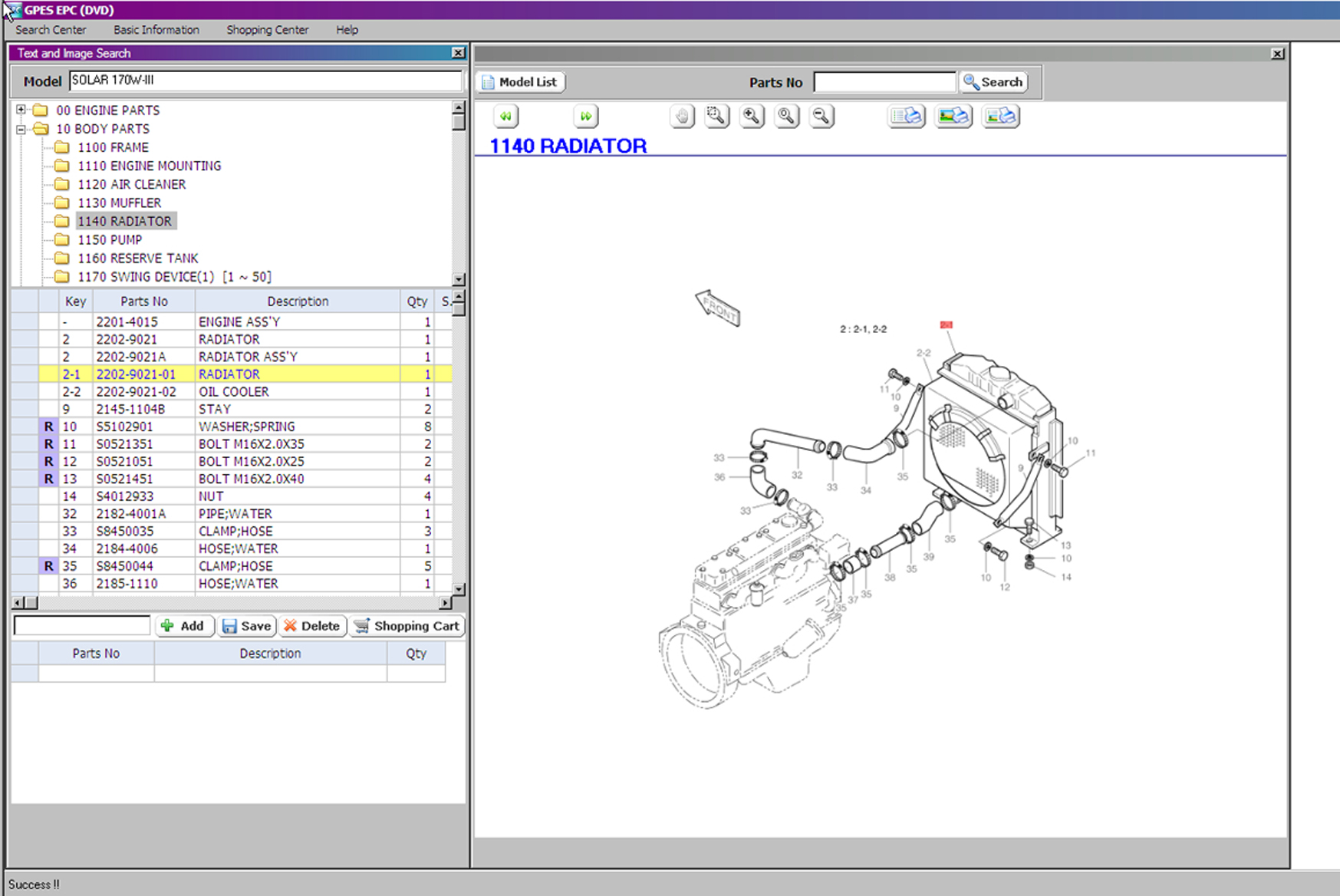Click the Shopping Cart button
Image resolution: width=1340 pixels, height=896 pixels.
(407, 626)
